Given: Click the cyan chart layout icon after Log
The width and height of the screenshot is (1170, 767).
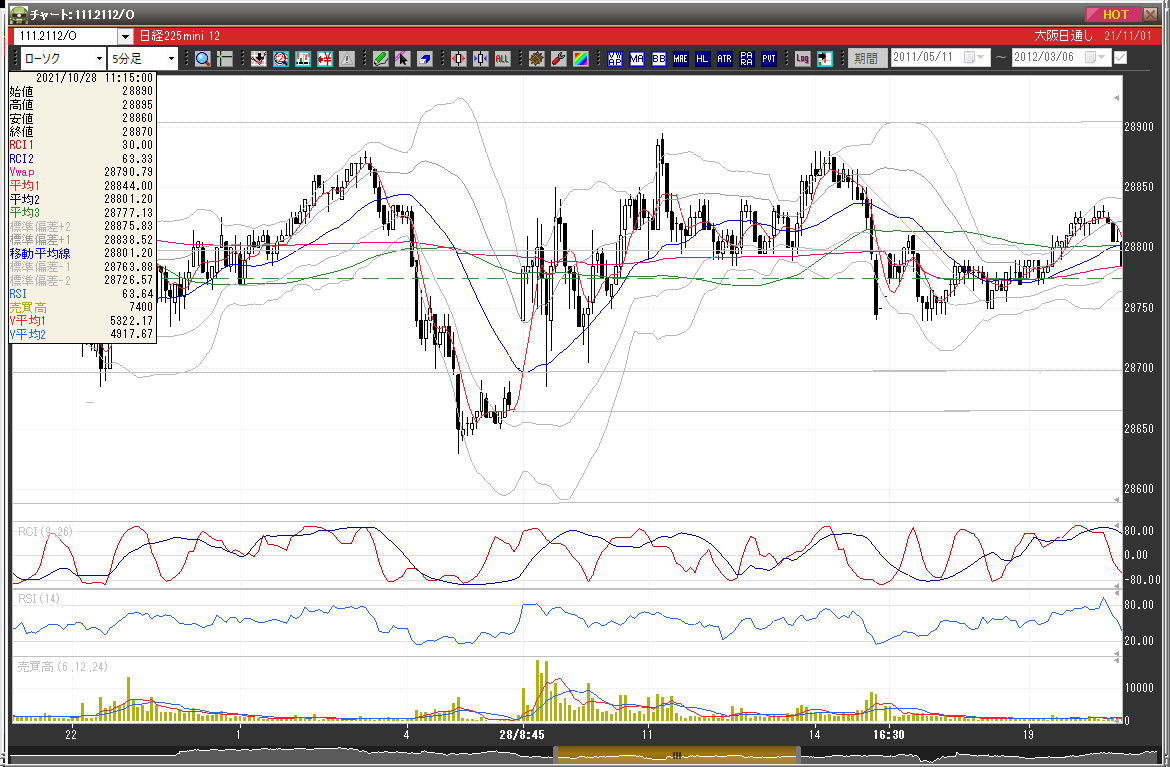Looking at the screenshot, I should (x=825, y=58).
